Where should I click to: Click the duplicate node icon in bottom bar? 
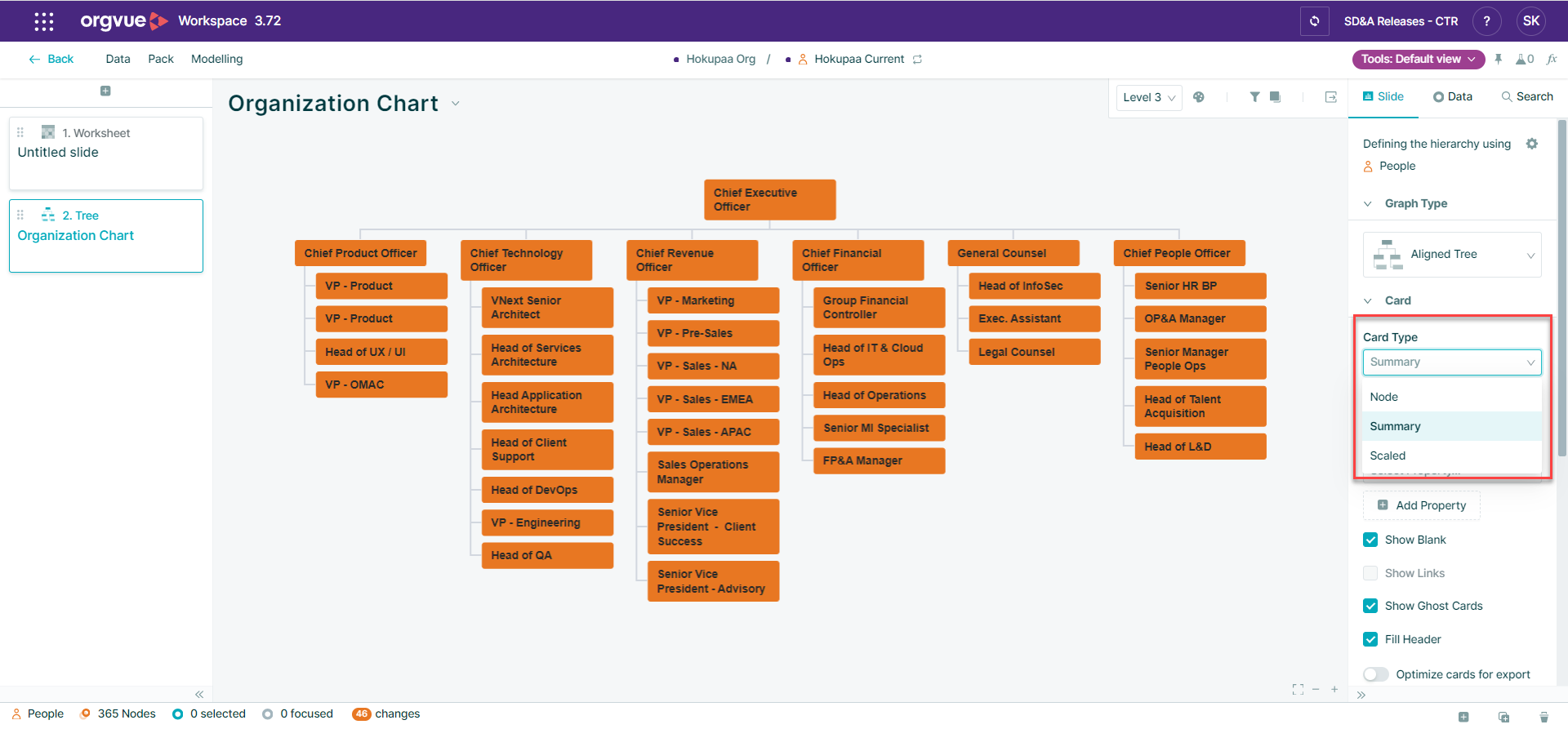pyautogui.click(x=1503, y=717)
